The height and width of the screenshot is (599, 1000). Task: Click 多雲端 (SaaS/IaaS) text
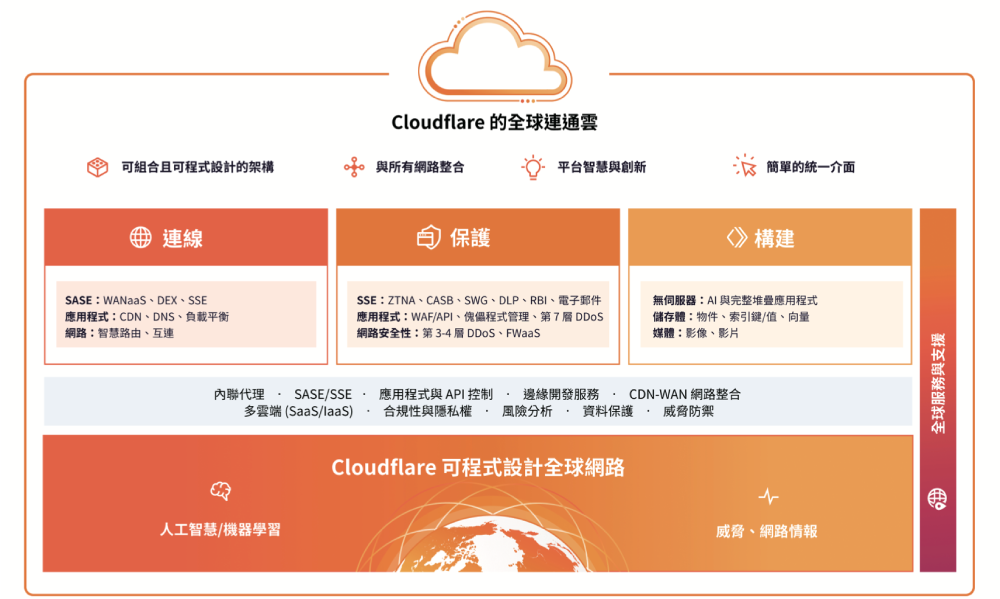298,411
